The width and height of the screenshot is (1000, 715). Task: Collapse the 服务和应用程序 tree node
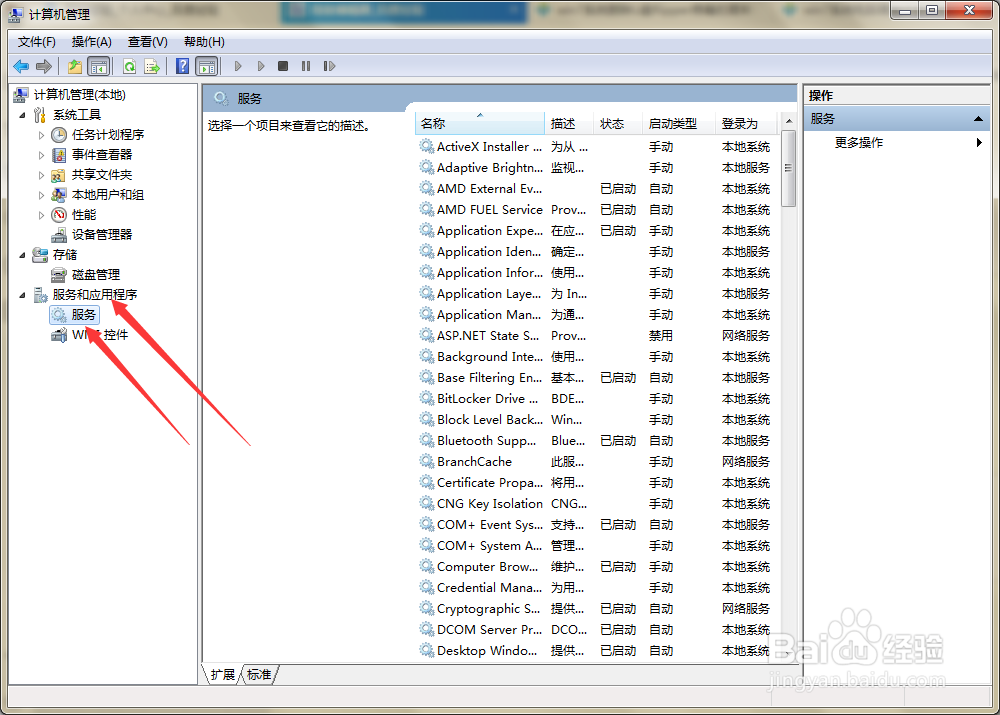(22, 295)
